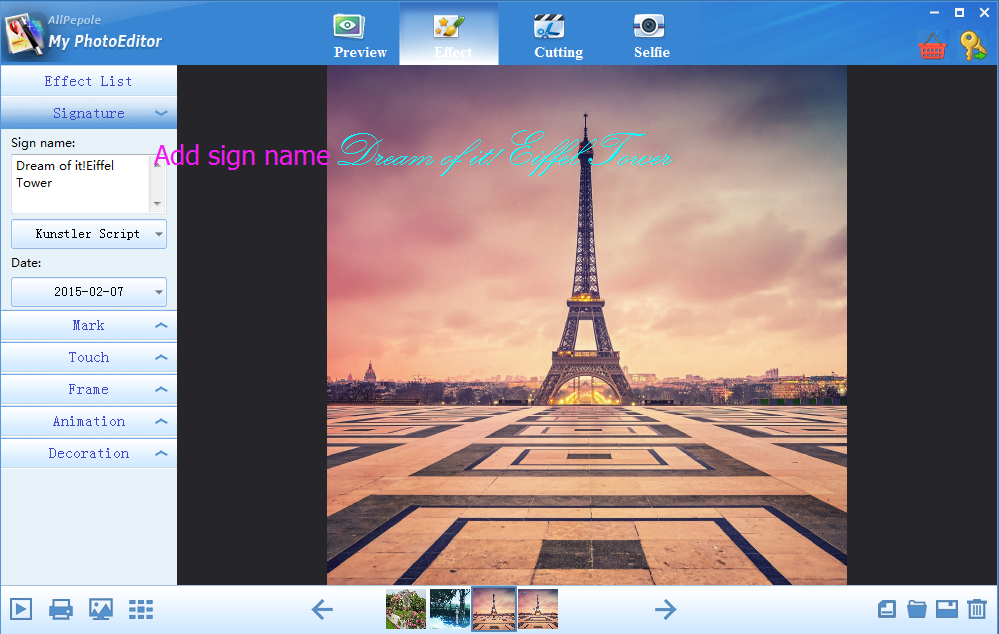This screenshot has height=634, width=999.
Task: Go to previous photo with left arrow
Action: (322, 609)
